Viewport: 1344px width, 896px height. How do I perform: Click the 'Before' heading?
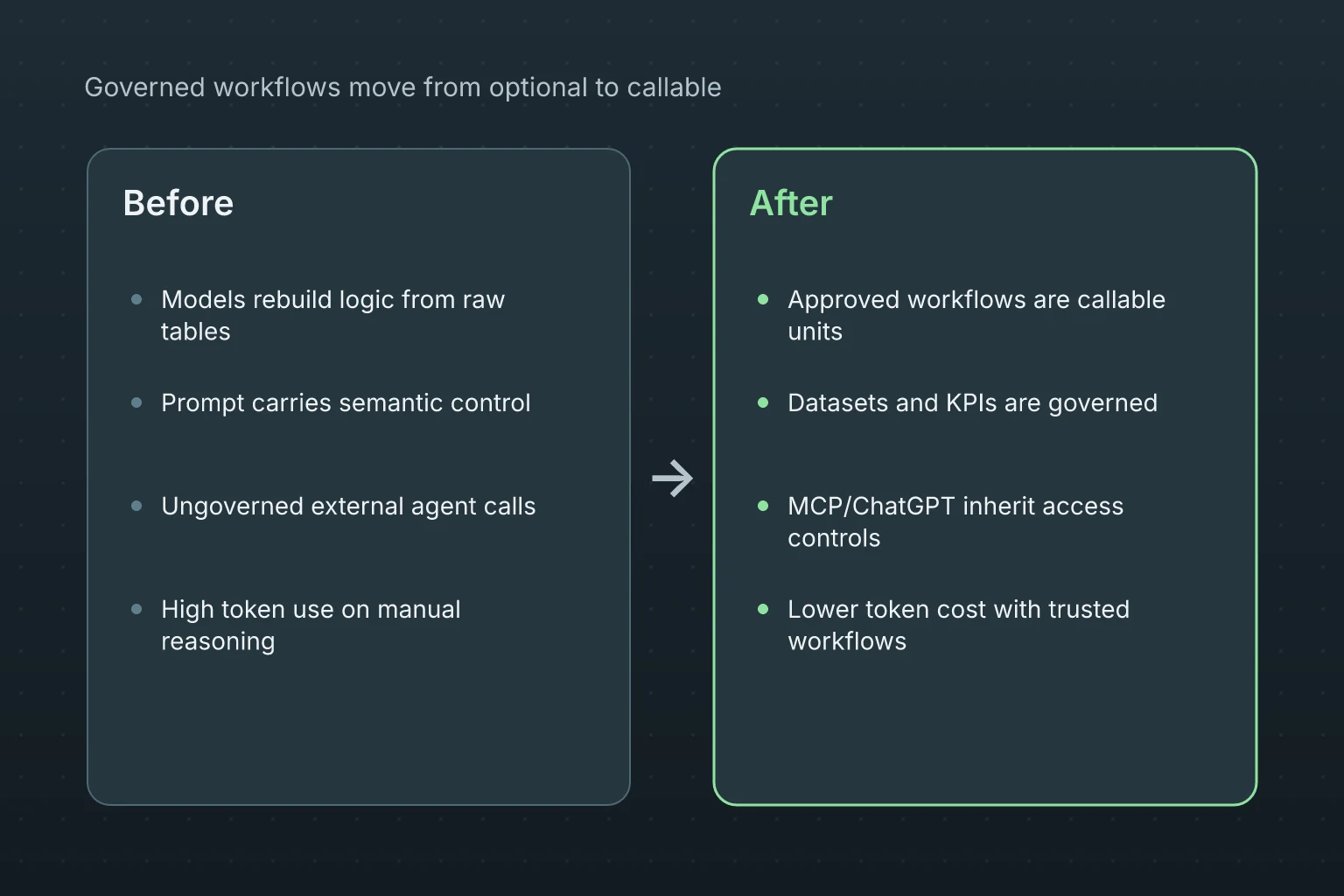tap(178, 203)
